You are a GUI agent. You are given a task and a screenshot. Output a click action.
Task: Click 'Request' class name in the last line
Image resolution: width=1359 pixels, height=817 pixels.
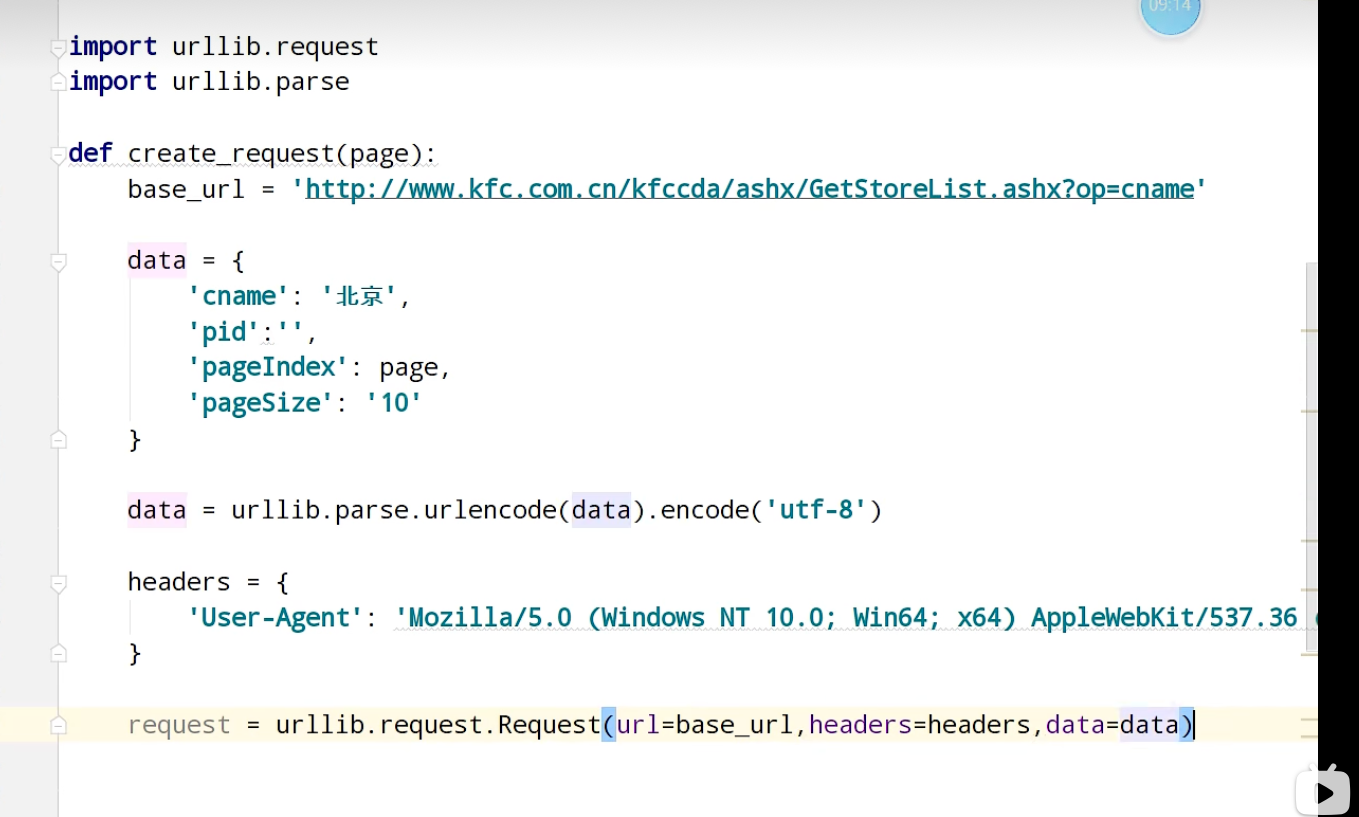549,725
